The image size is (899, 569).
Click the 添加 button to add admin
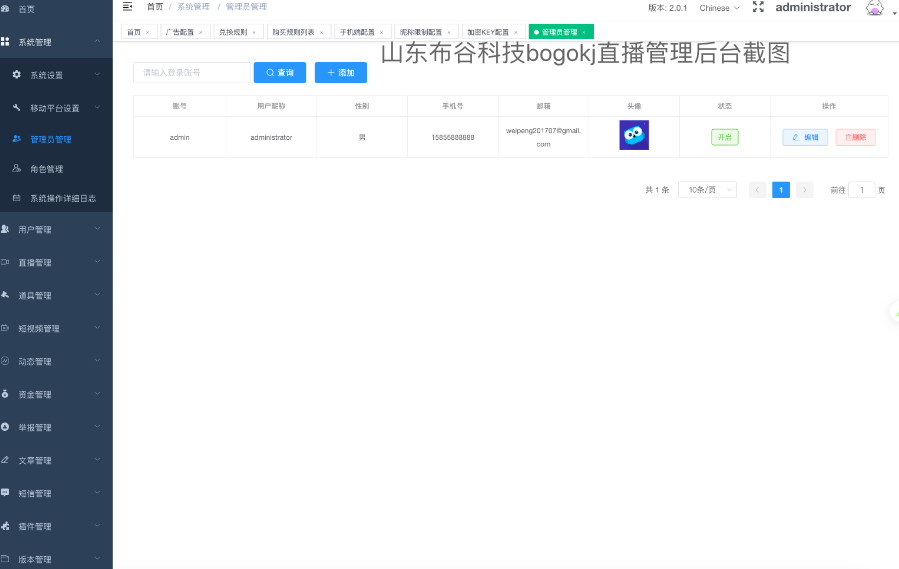pyautogui.click(x=340, y=73)
